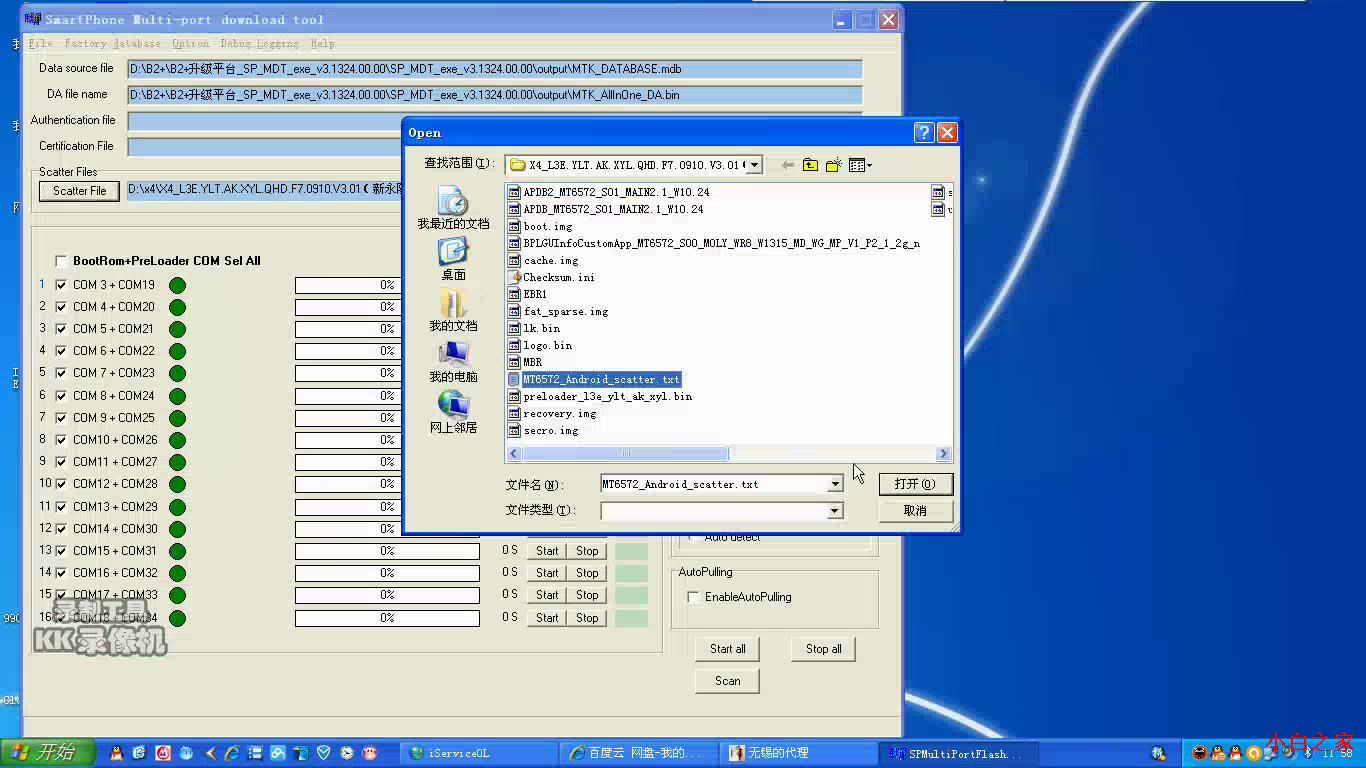This screenshot has width=1366, height=768.
Task: Click Start for COM15 + COM31 row
Action: click(x=547, y=551)
